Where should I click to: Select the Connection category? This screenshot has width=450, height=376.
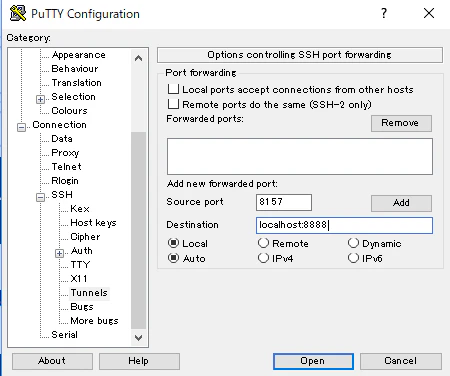point(59,125)
